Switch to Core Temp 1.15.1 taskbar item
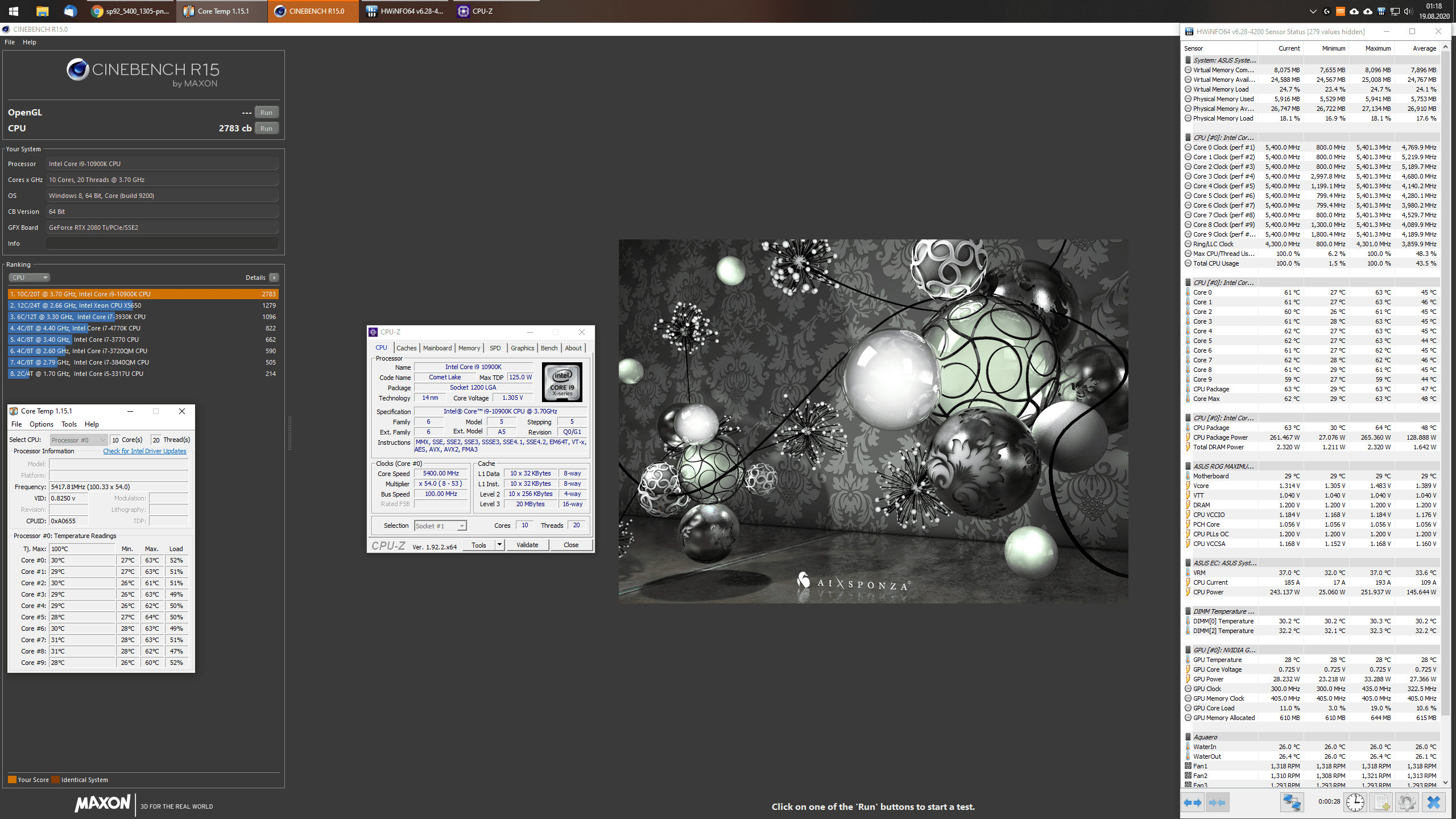 [x=222, y=11]
